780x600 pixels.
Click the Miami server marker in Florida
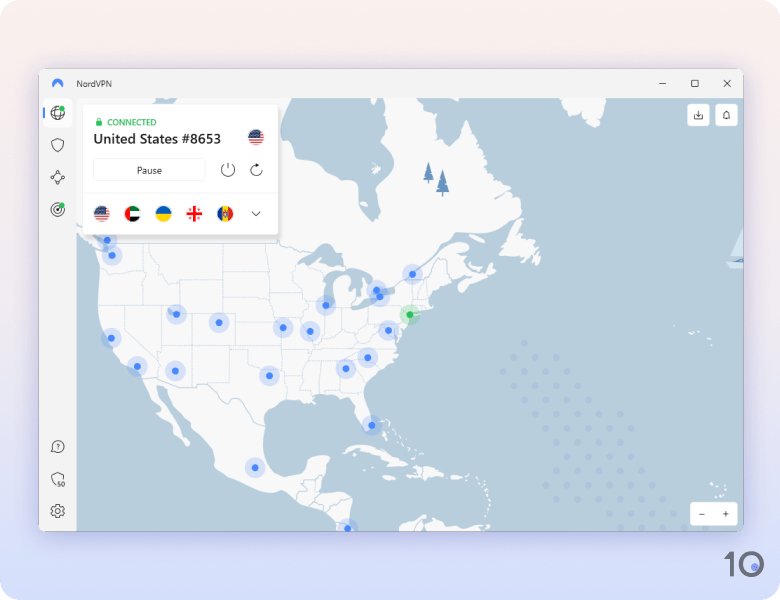(x=372, y=425)
